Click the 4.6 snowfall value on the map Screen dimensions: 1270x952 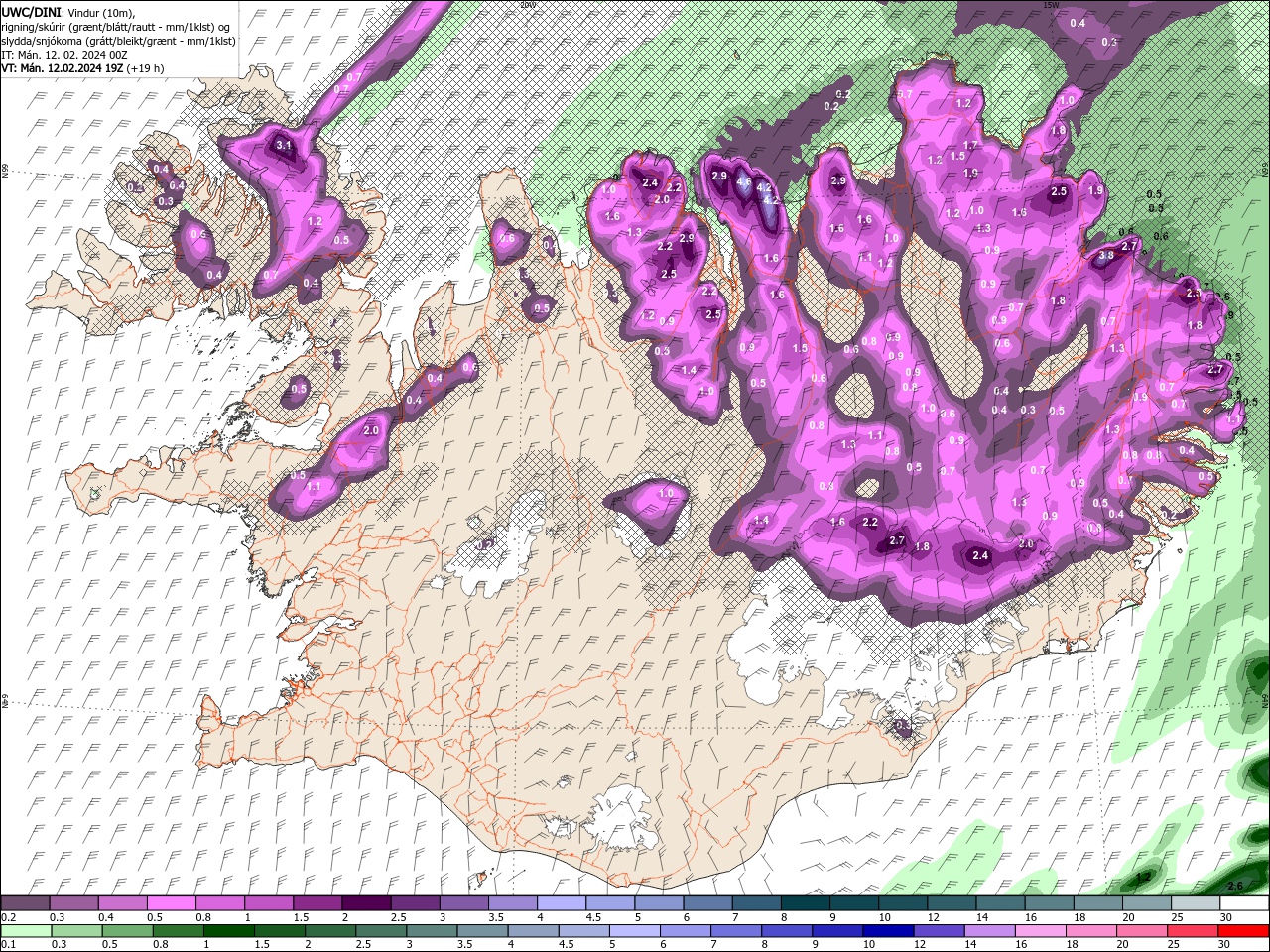[x=744, y=181]
